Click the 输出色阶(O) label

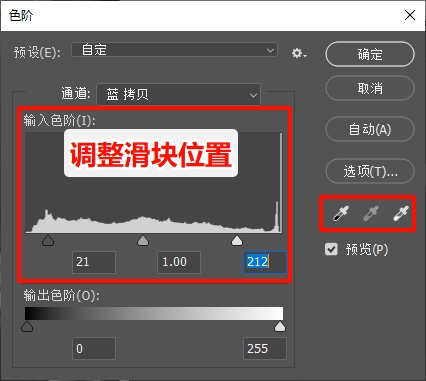pyautogui.click(x=61, y=295)
